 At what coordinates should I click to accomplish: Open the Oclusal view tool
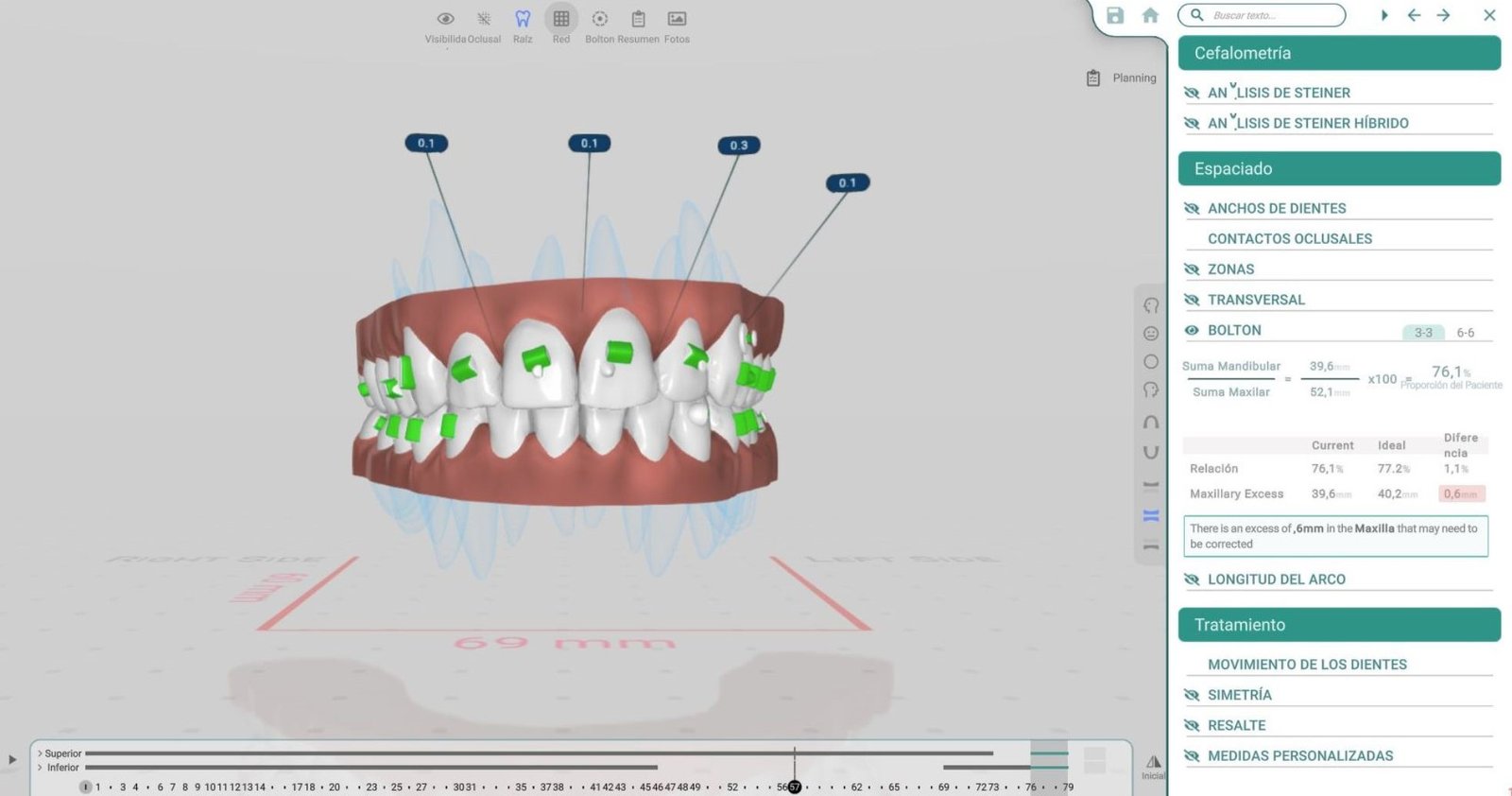coord(484,19)
